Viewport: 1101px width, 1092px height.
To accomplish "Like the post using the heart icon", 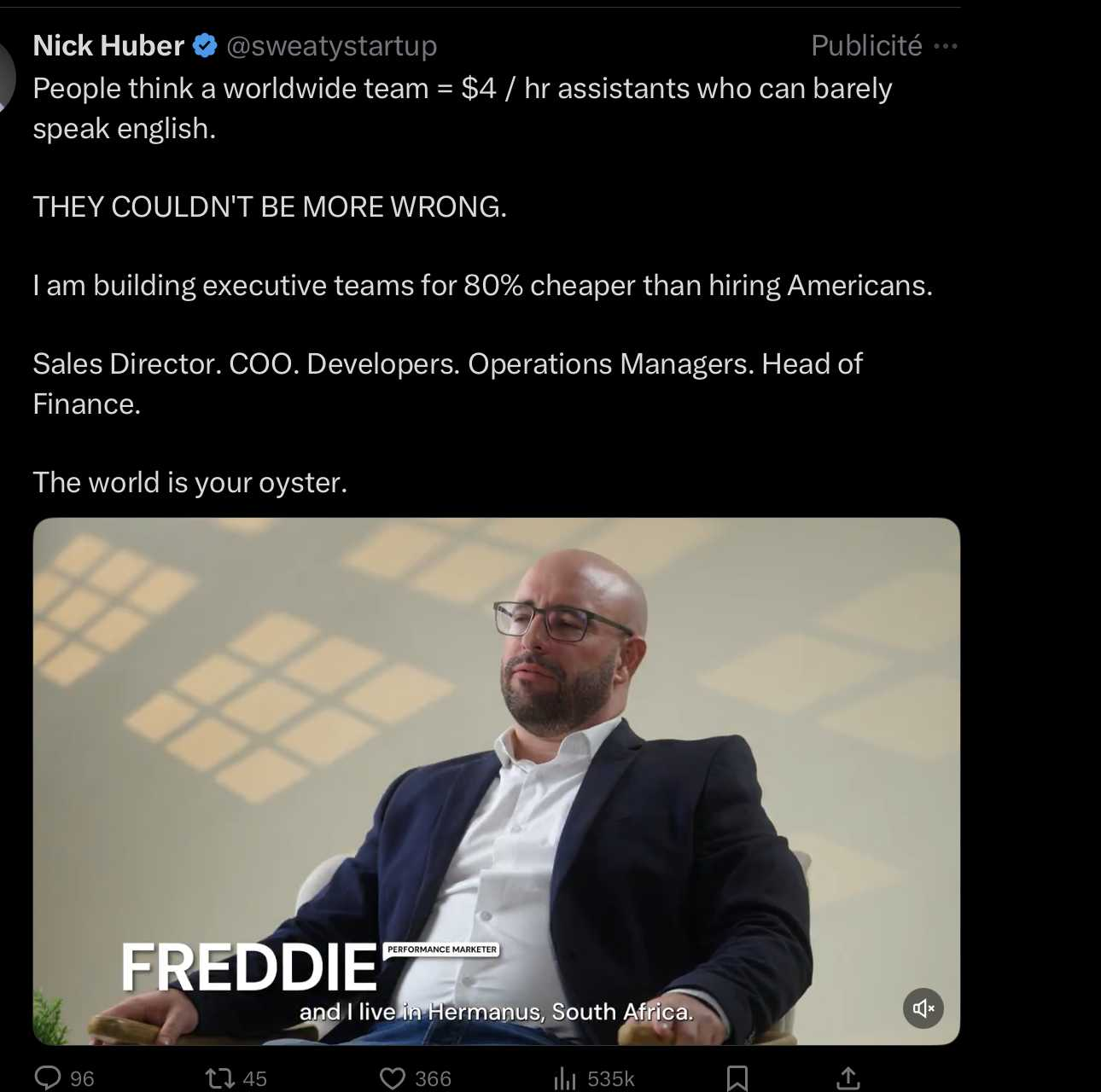I will coord(393,1078).
